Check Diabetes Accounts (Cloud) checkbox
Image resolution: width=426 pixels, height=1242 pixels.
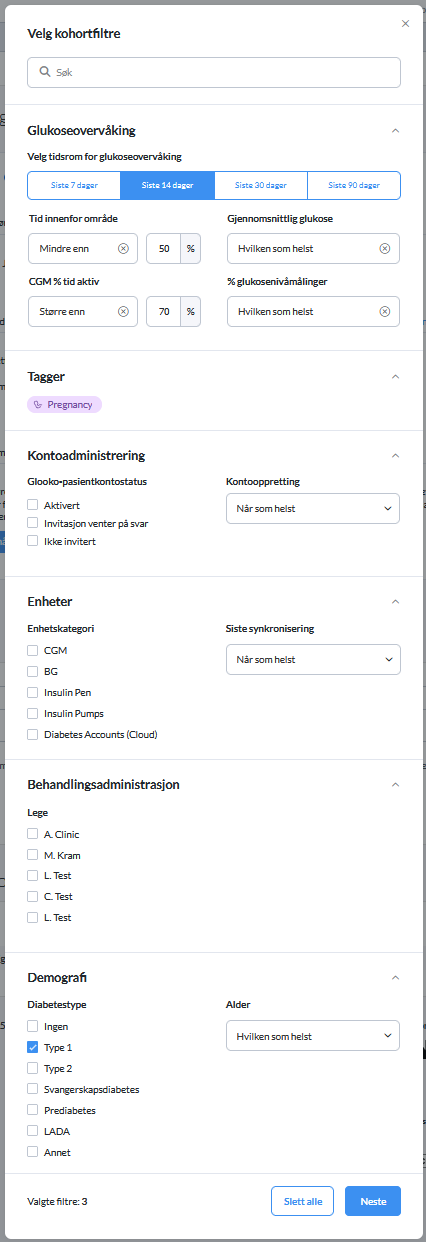click(33, 734)
